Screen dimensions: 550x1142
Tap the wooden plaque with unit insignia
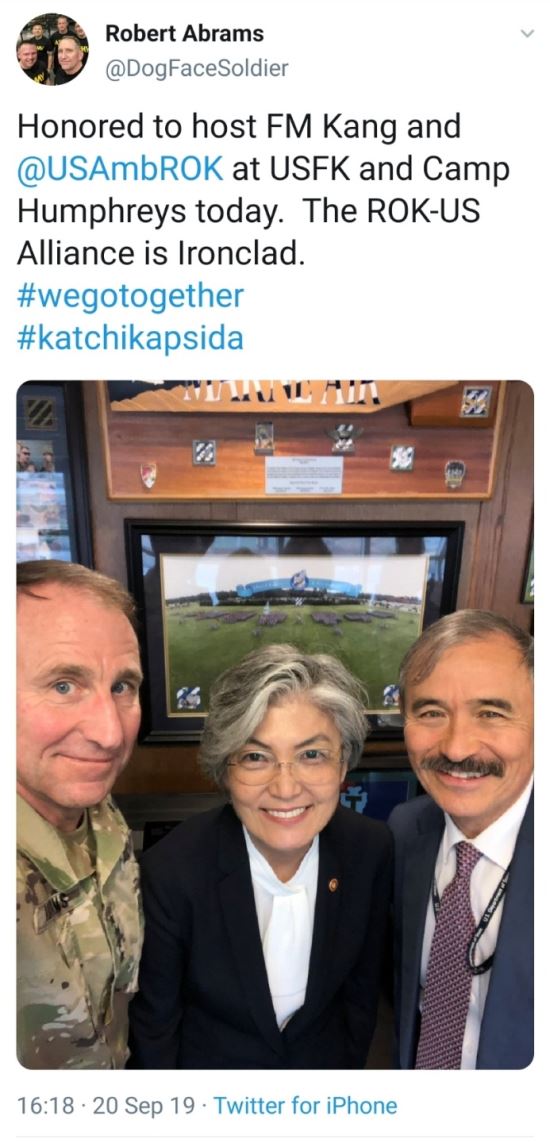click(x=304, y=440)
